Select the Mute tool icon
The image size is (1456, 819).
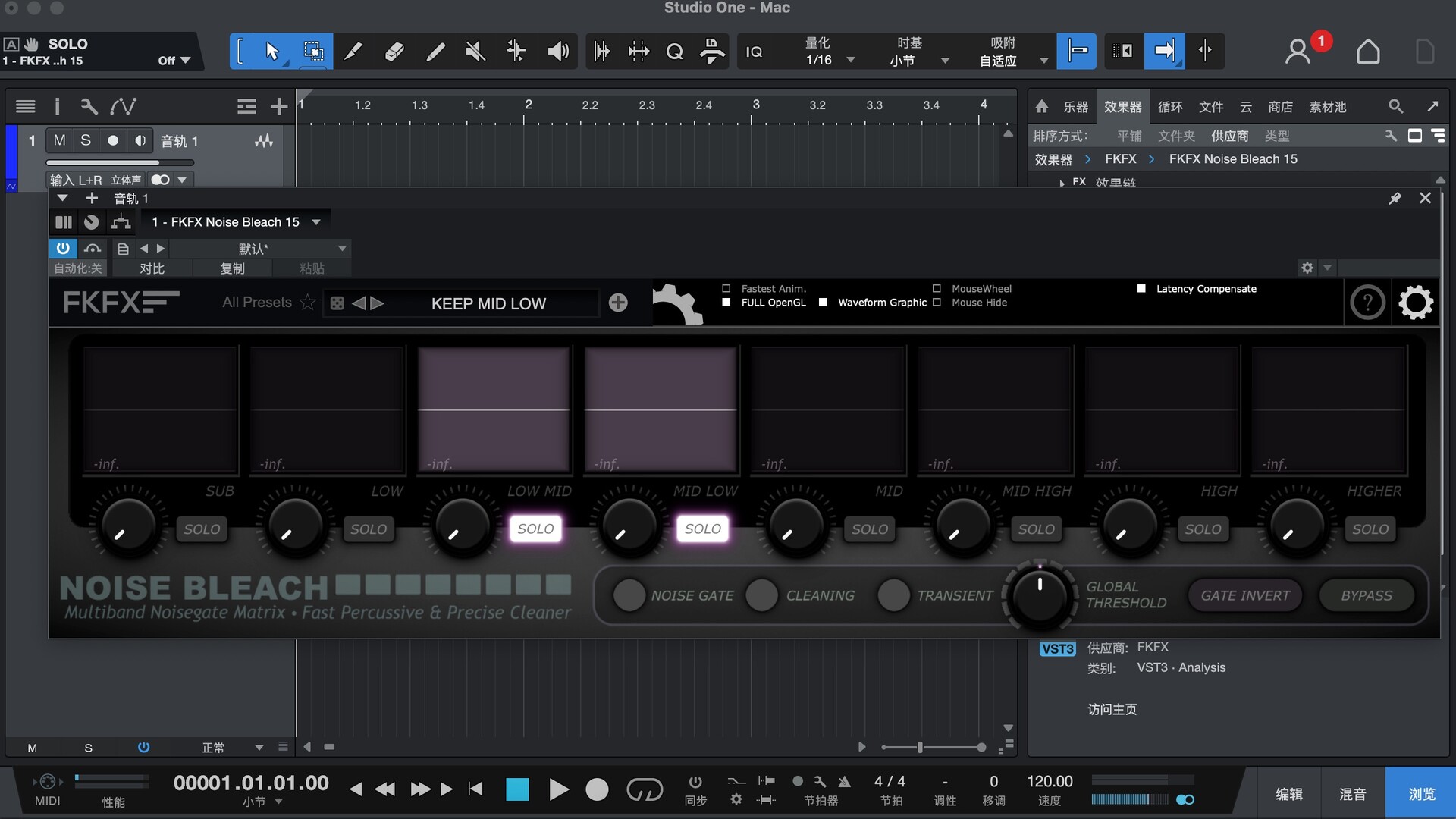pos(475,52)
